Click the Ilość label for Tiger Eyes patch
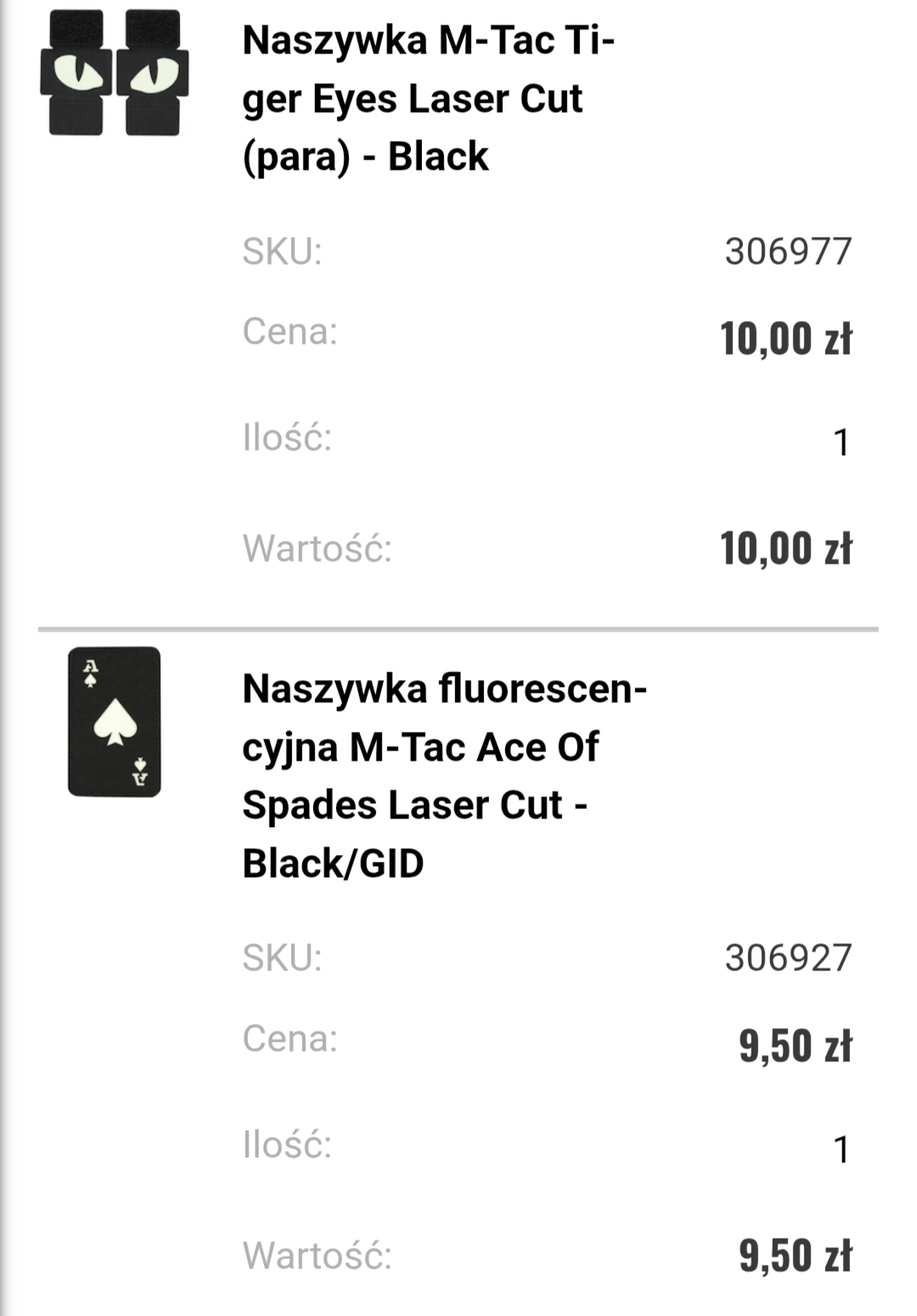 [287, 439]
